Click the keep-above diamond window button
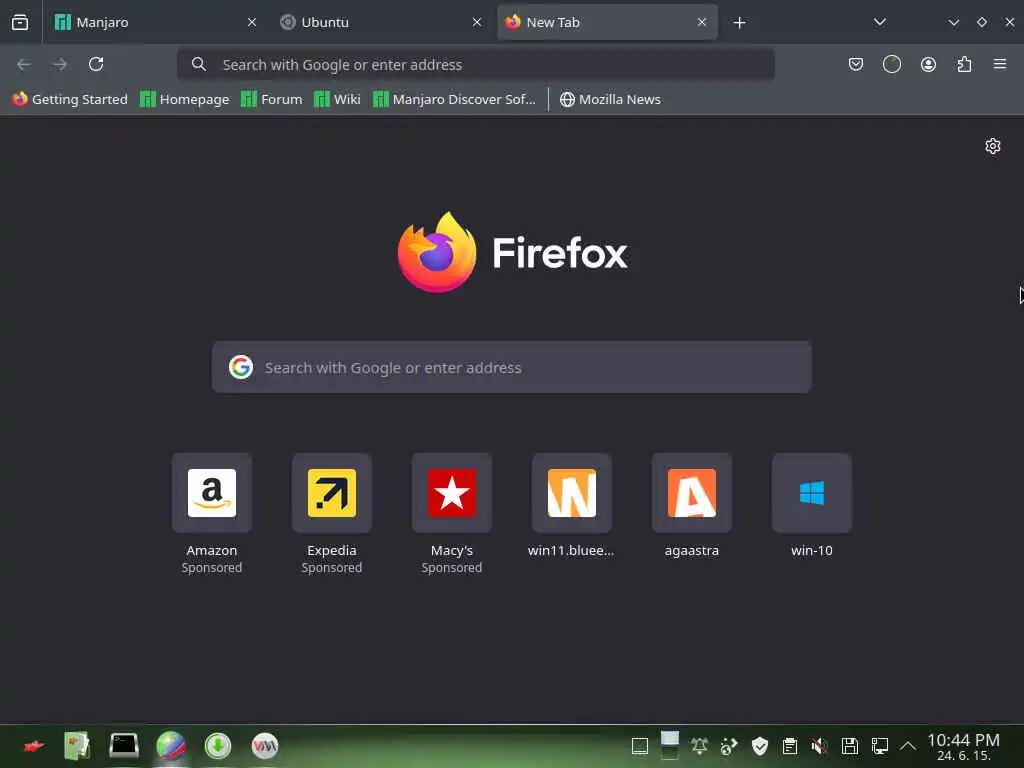1024x768 pixels. pyautogui.click(x=982, y=22)
